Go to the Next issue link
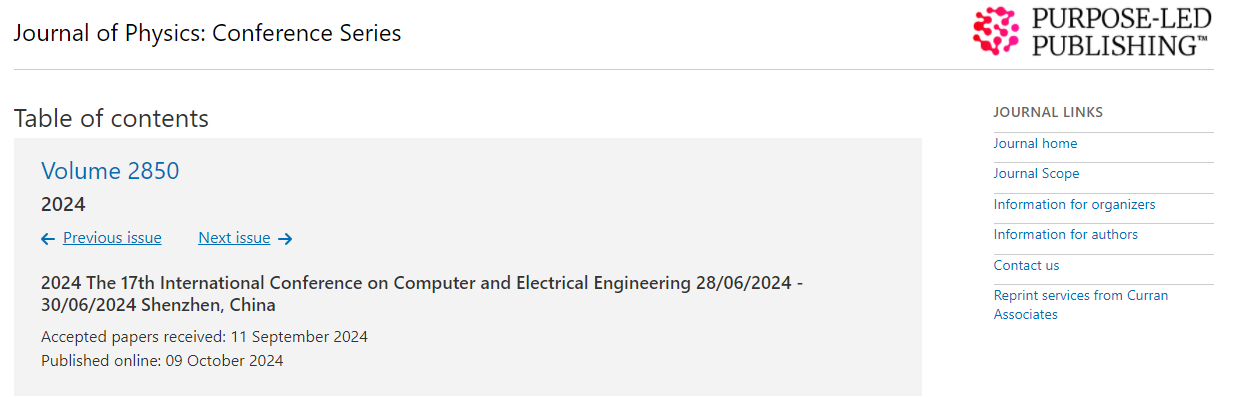Image resolution: width=1244 pixels, height=397 pixels. point(234,238)
